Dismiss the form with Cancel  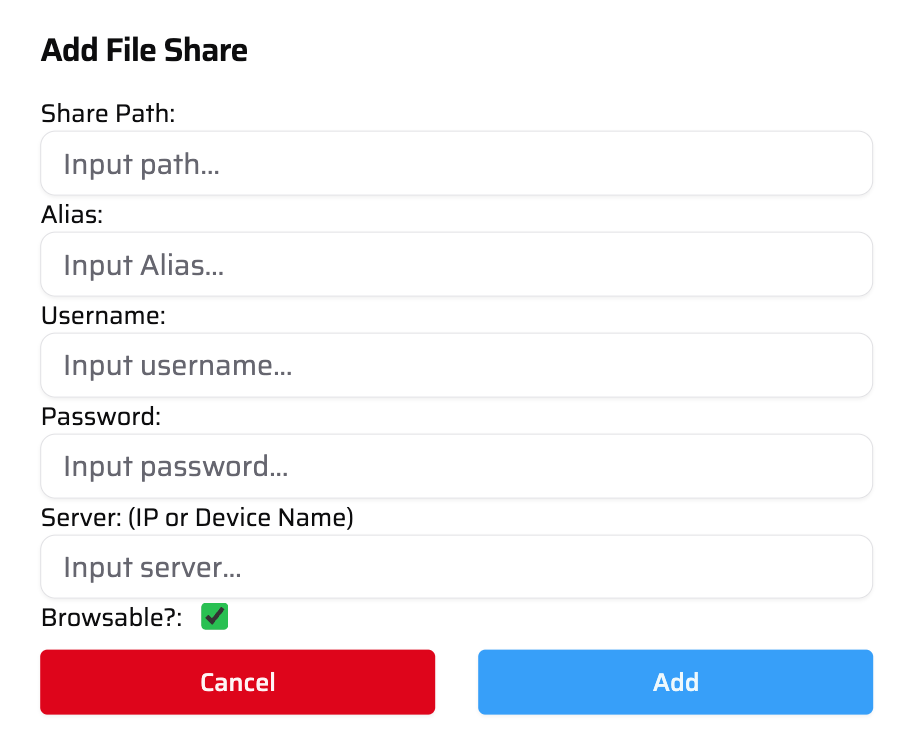237,682
